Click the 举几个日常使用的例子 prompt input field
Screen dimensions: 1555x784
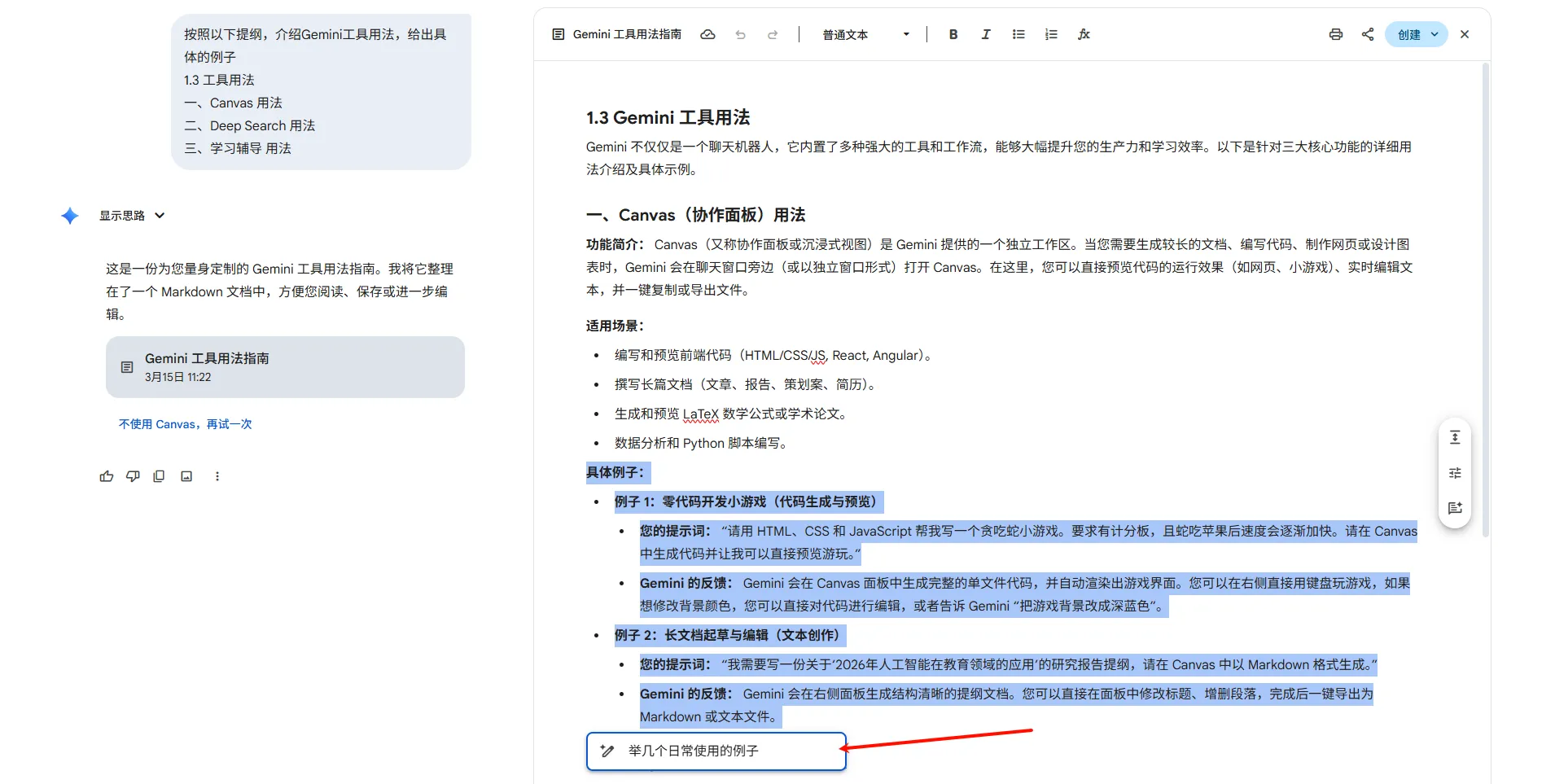(x=716, y=751)
